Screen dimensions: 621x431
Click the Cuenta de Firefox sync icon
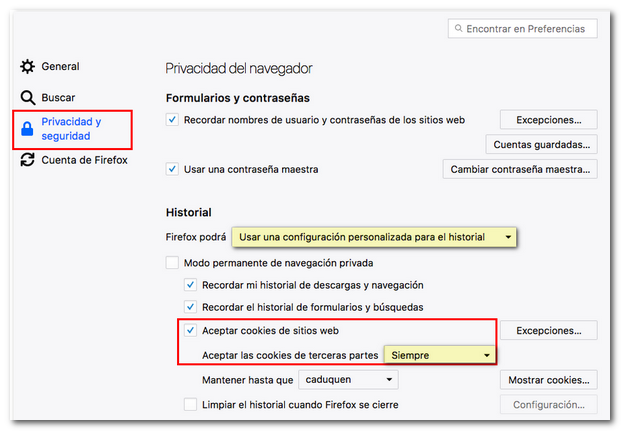click(27, 159)
